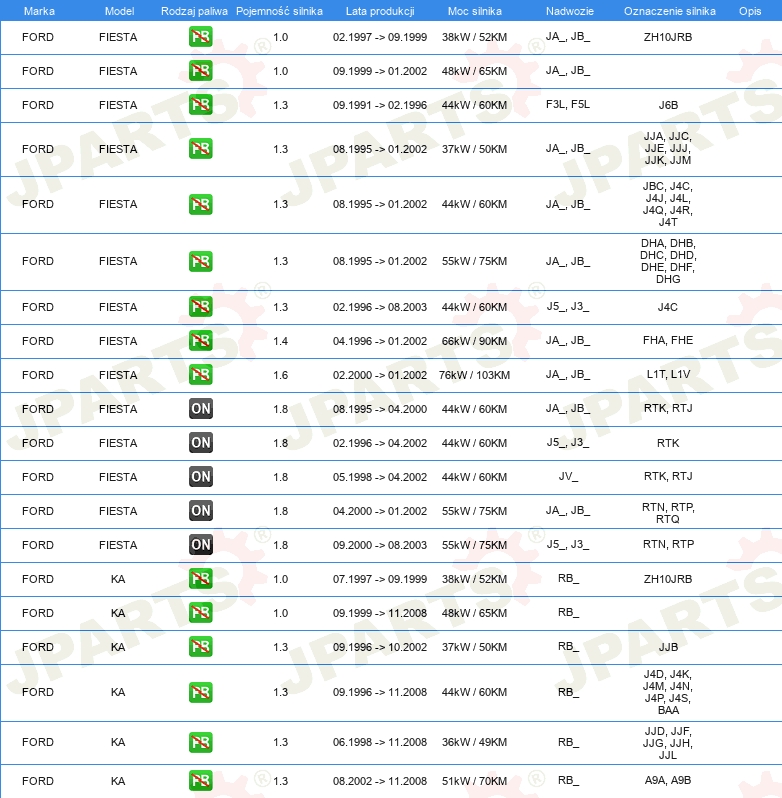This screenshot has height=798, width=782.
Task: Click the JV_ body code cell
Action: click(x=568, y=476)
